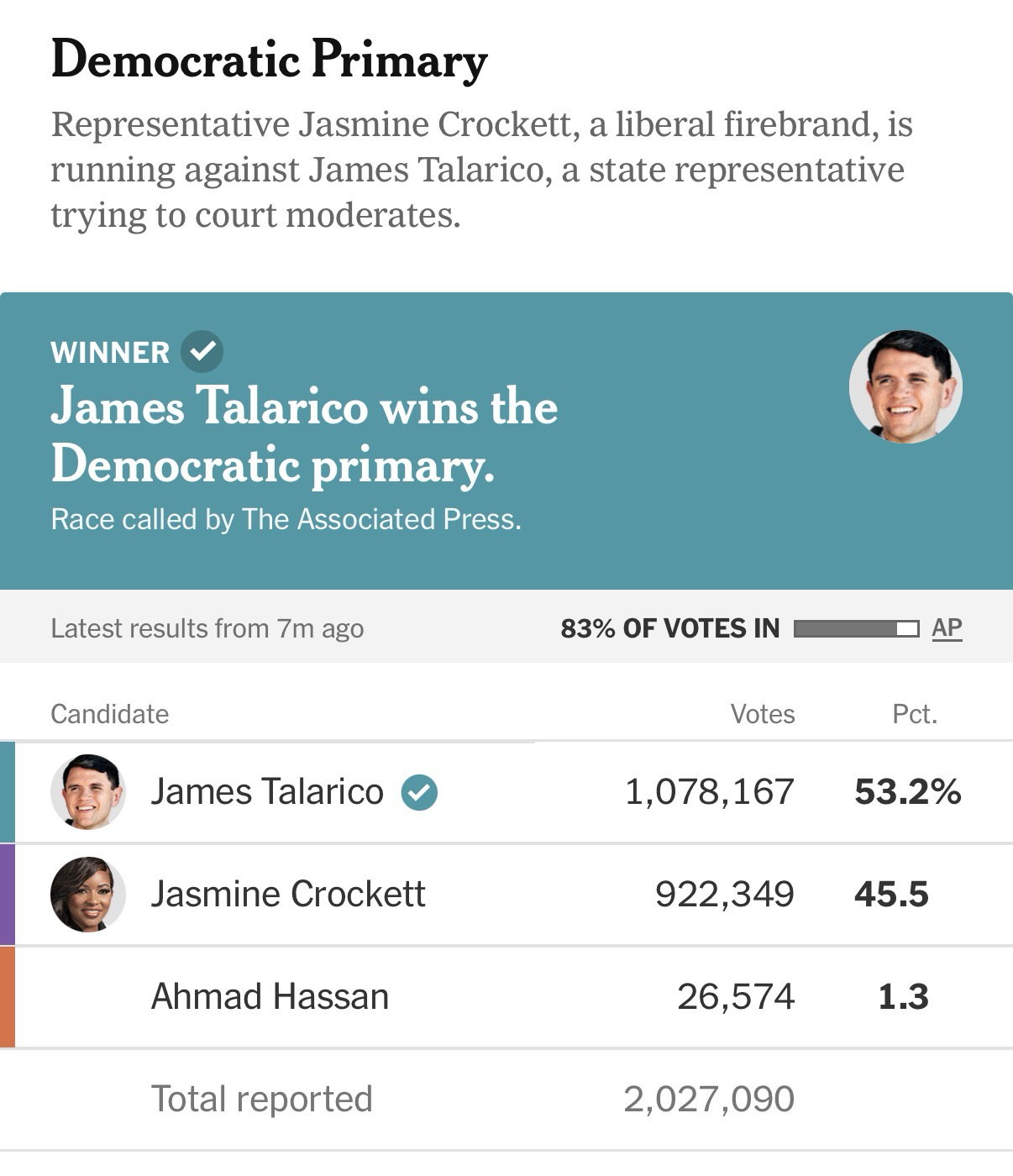Click the small photo in the Jasmine Crockett row
The height and width of the screenshot is (1176, 1013).
click(88, 894)
